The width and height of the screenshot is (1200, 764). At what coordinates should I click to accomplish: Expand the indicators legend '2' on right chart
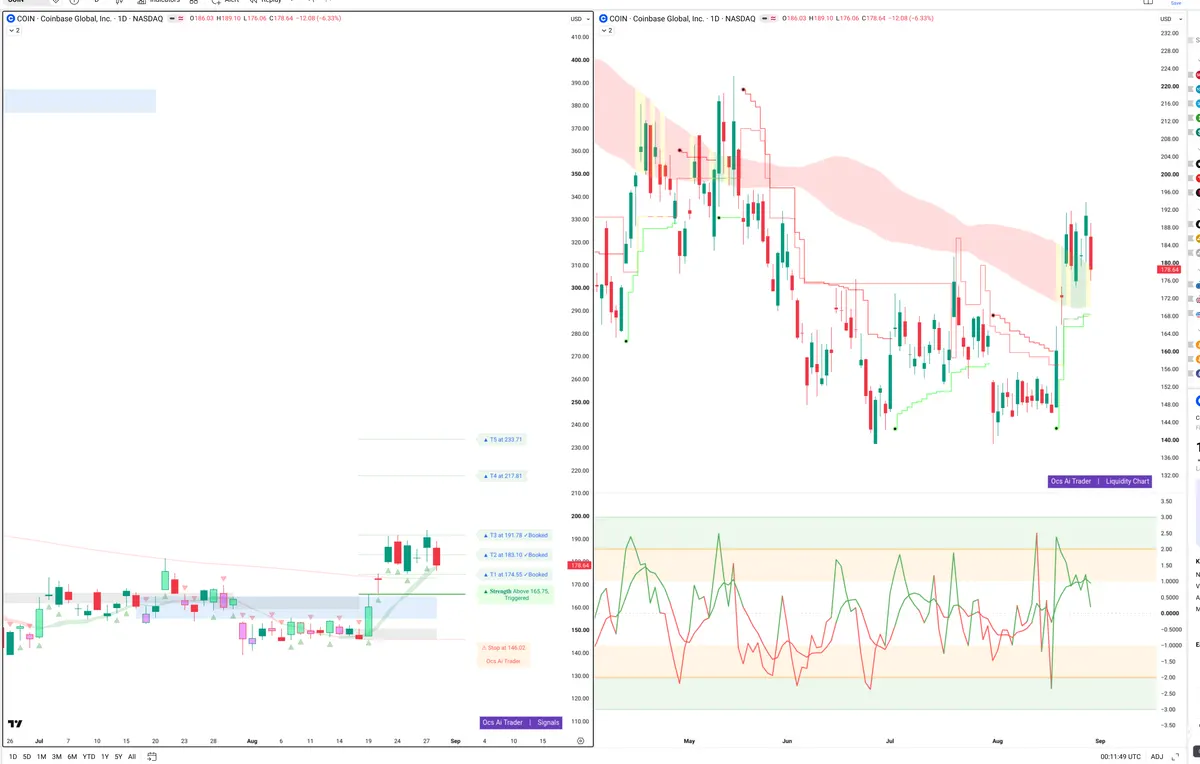coord(606,31)
